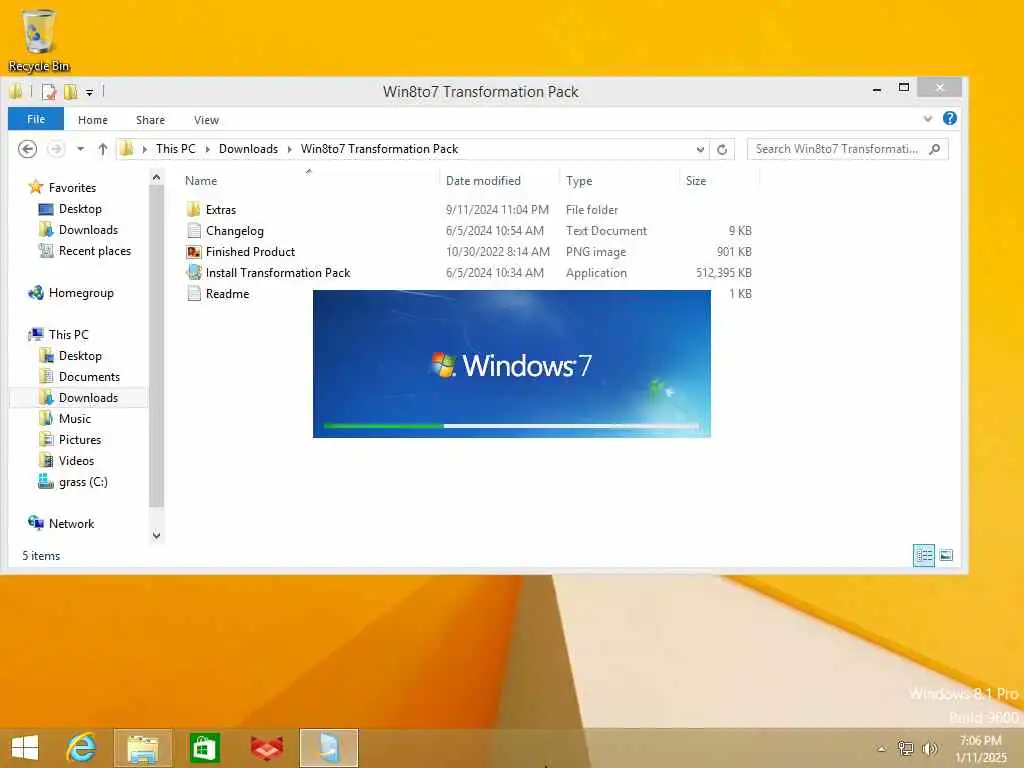Select This PC in navigation pane
This screenshot has height=768, width=1024.
point(68,334)
